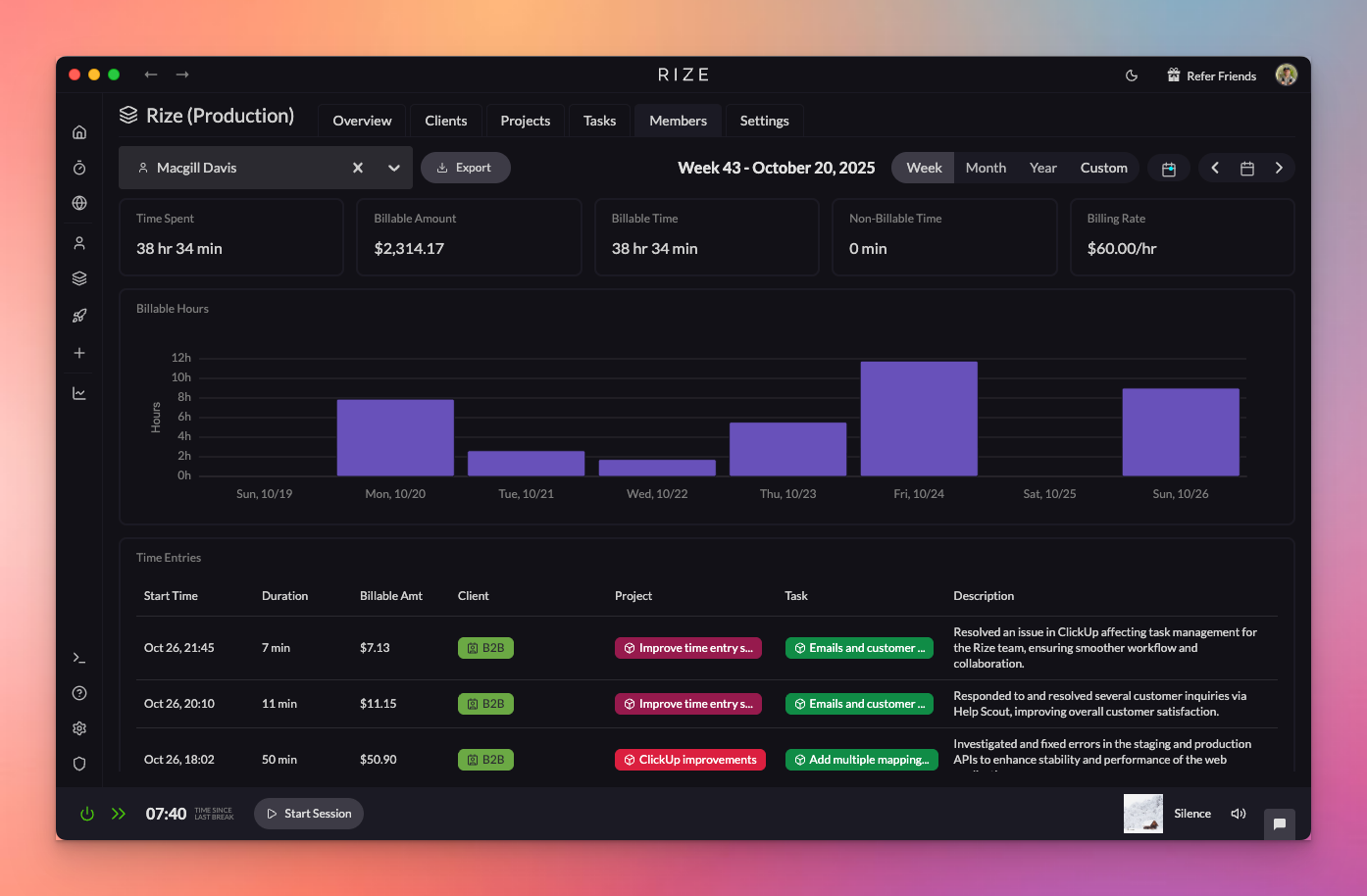Open the Macgill Davis member selector
The width and height of the screenshot is (1367, 896).
[x=266, y=168]
